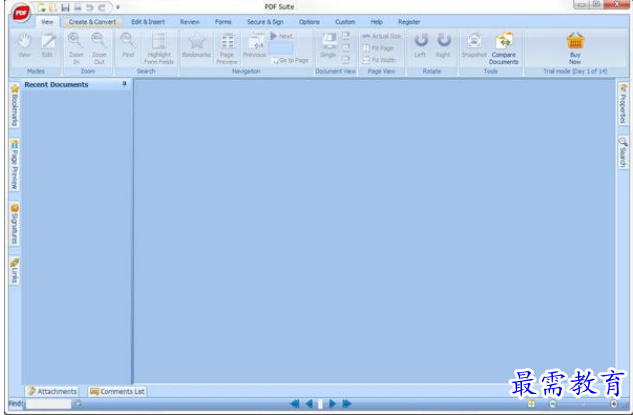Click Actual Size in Page View

[x=381, y=36]
